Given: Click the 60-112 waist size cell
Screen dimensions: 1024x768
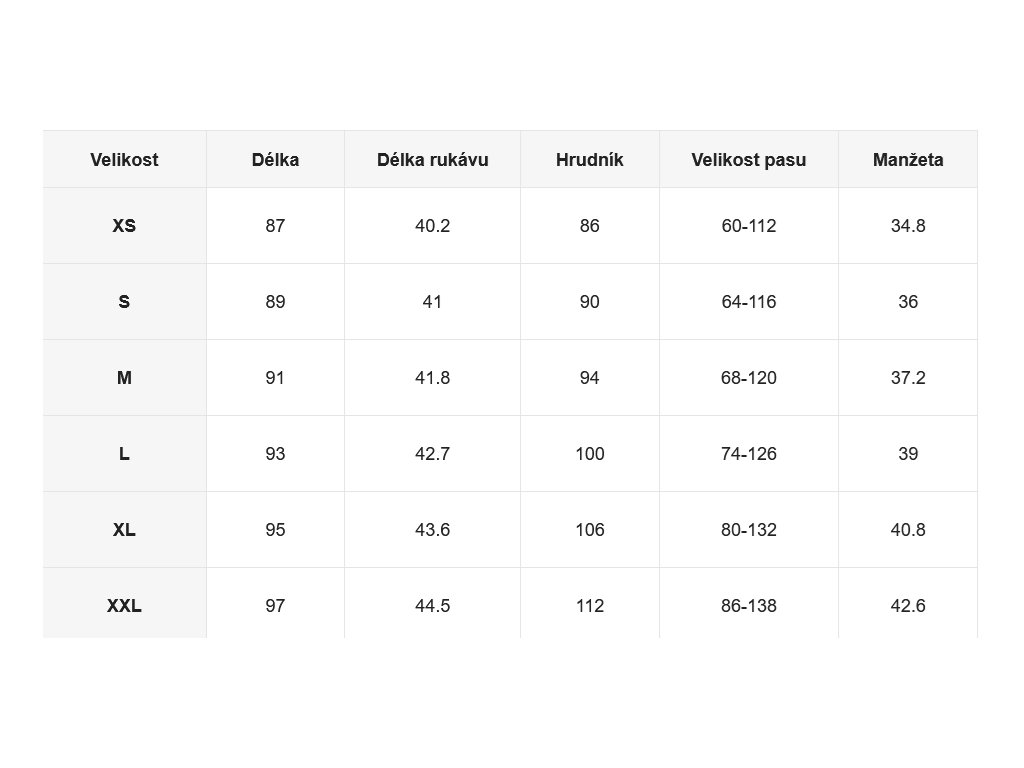Looking at the screenshot, I should click(748, 226).
